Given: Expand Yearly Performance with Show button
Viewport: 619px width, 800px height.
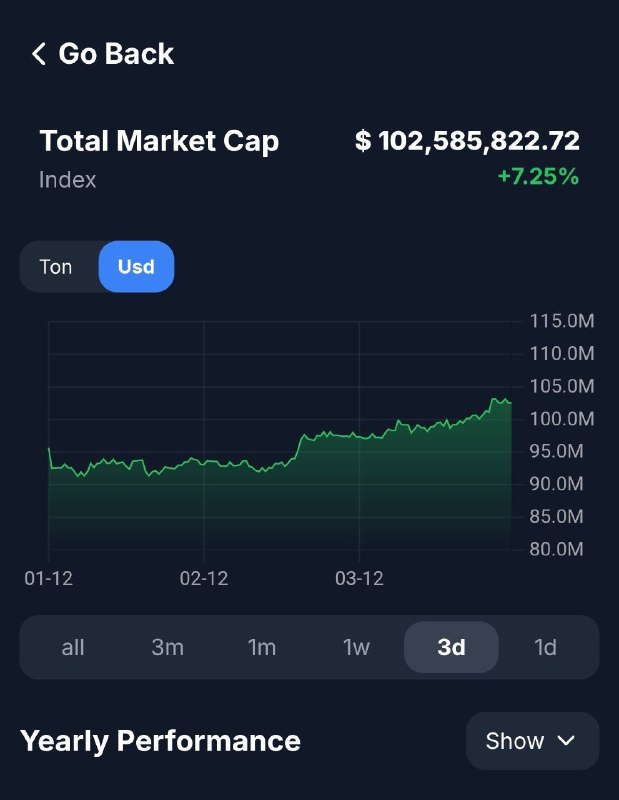Looking at the screenshot, I should [532, 741].
